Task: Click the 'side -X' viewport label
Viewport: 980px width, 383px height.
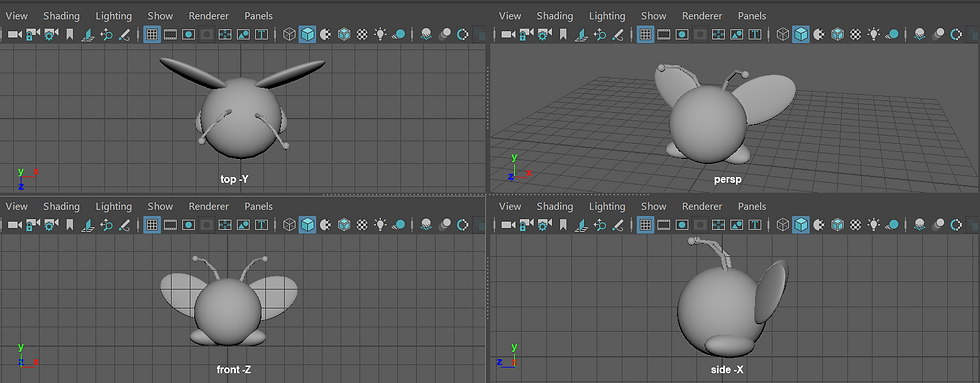Action: [x=728, y=370]
